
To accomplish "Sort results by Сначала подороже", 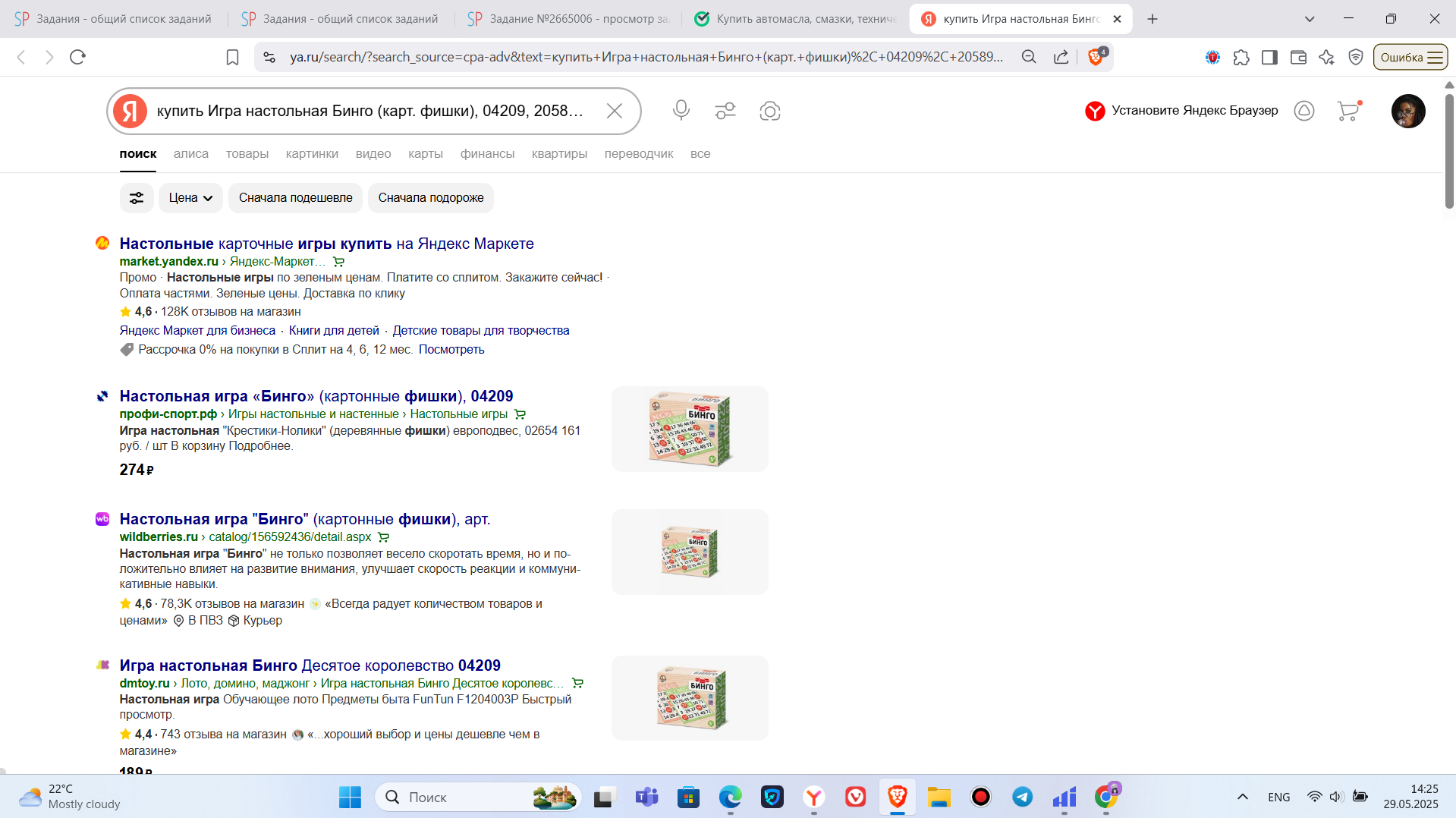I will click(x=431, y=198).
